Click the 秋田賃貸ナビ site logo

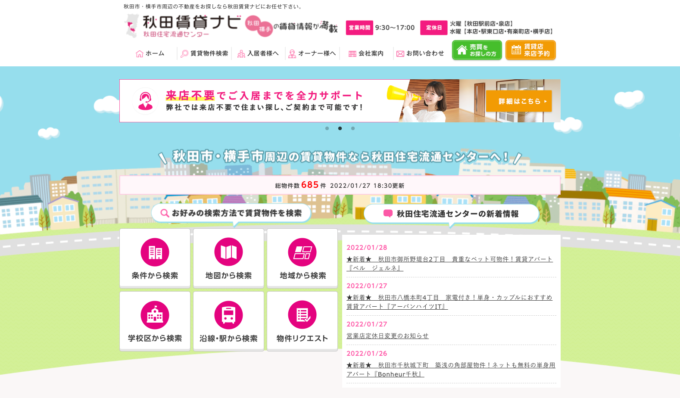pyautogui.click(x=183, y=26)
